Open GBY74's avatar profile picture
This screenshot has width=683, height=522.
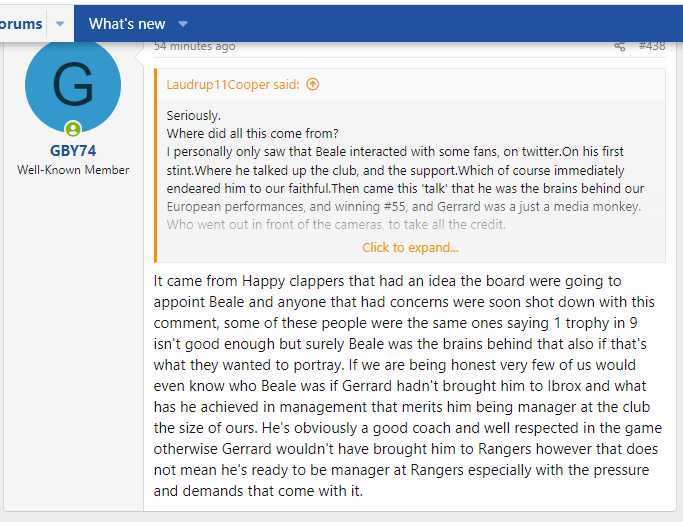pos(73,86)
